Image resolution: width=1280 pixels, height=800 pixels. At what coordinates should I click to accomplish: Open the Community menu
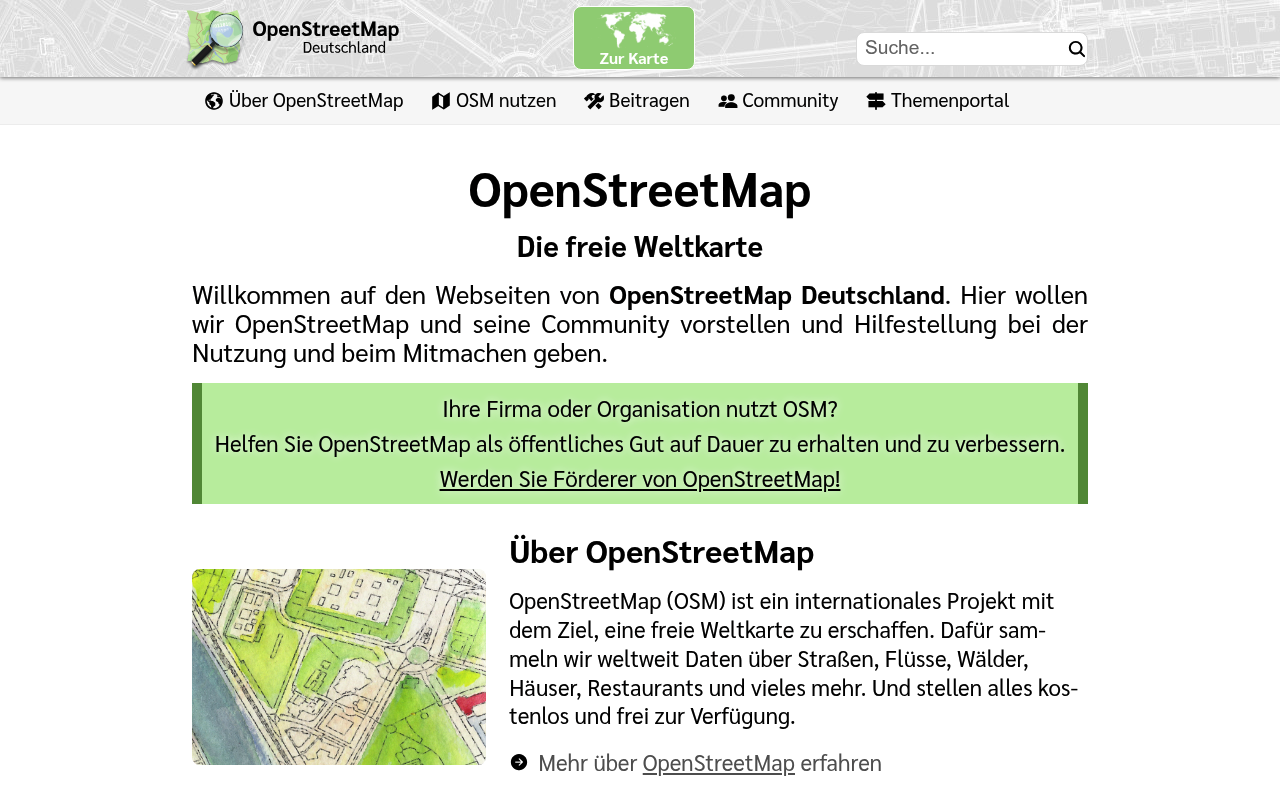pyautogui.click(x=778, y=101)
